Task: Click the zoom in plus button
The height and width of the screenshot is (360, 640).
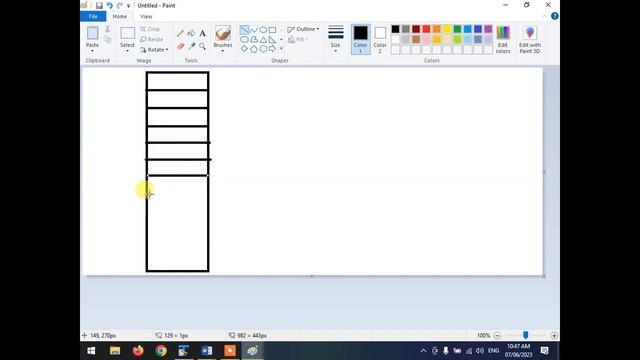Action: pos(554,336)
